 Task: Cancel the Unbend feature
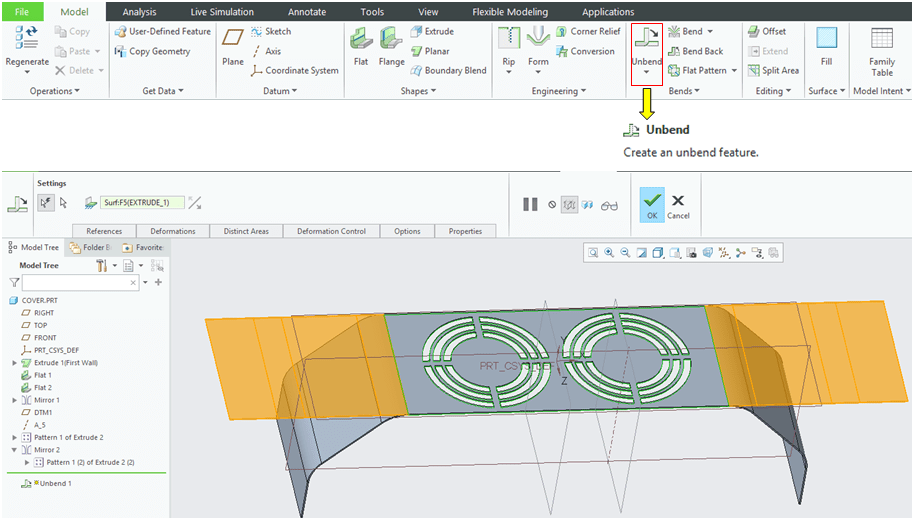coord(678,204)
